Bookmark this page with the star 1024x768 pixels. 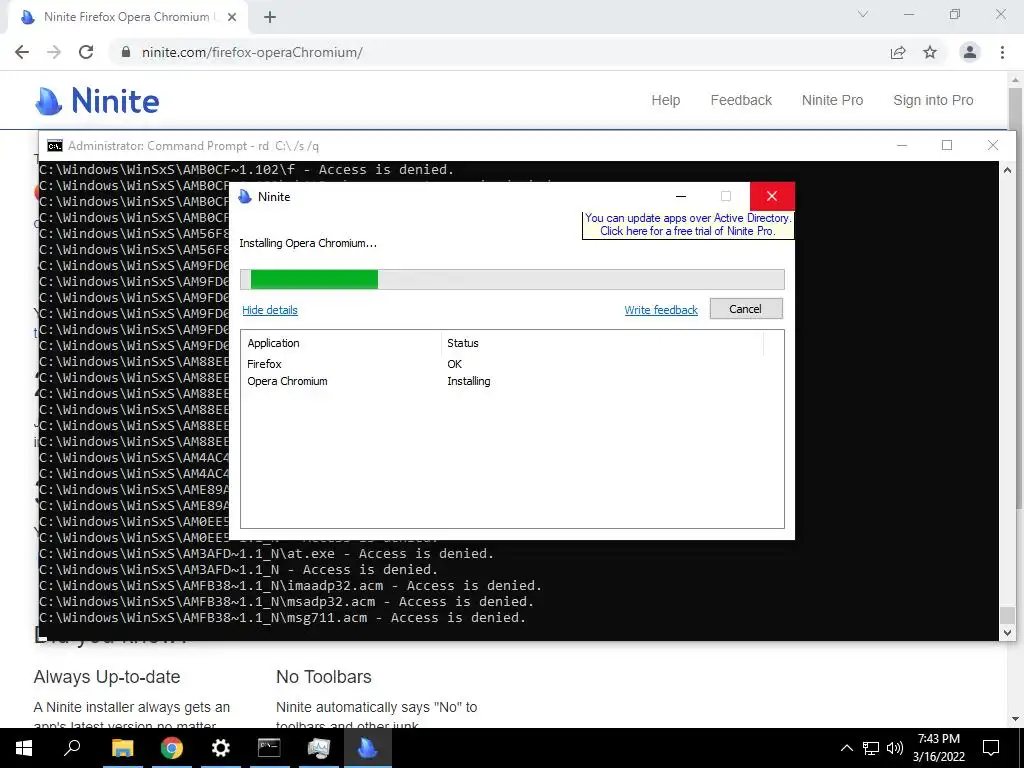pyautogui.click(x=930, y=52)
